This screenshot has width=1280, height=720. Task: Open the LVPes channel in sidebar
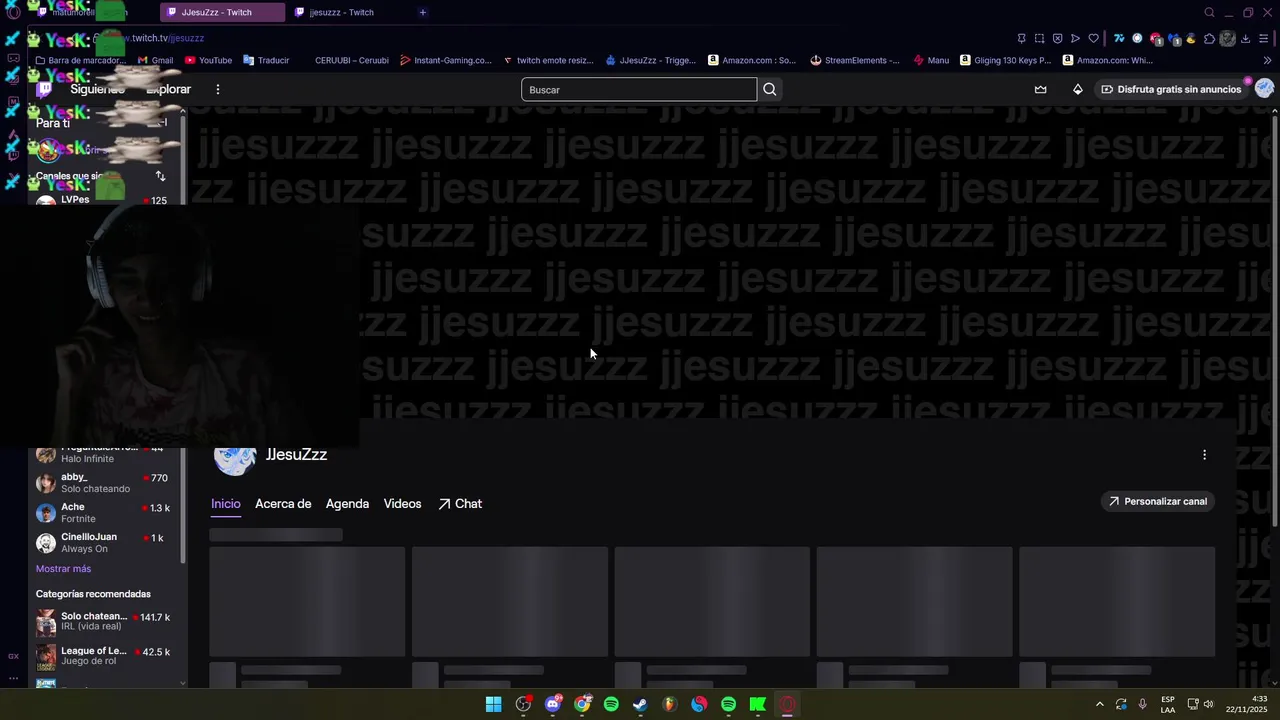click(x=103, y=200)
